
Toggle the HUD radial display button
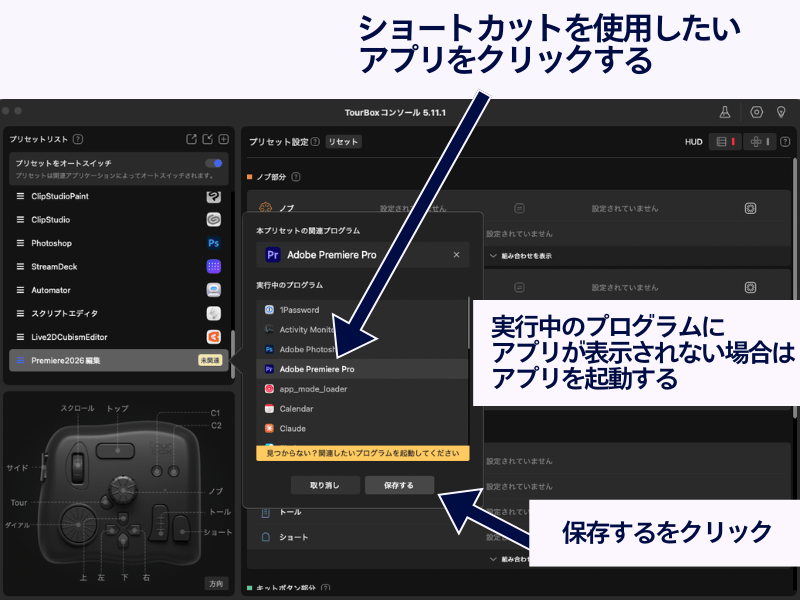(x=760, y=142)
